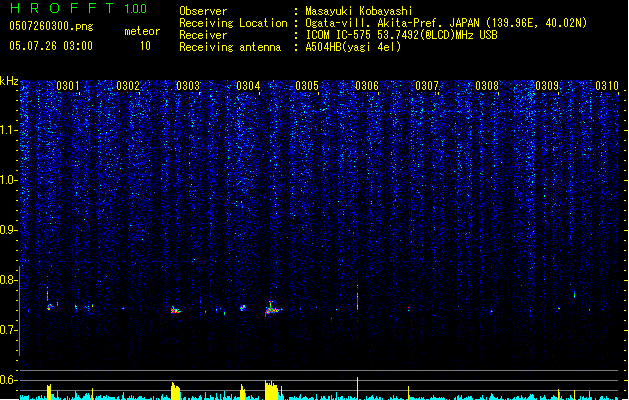Click the 0.7 kHz axis label
The height and width of the screenshot is (400, 629).
9,330
